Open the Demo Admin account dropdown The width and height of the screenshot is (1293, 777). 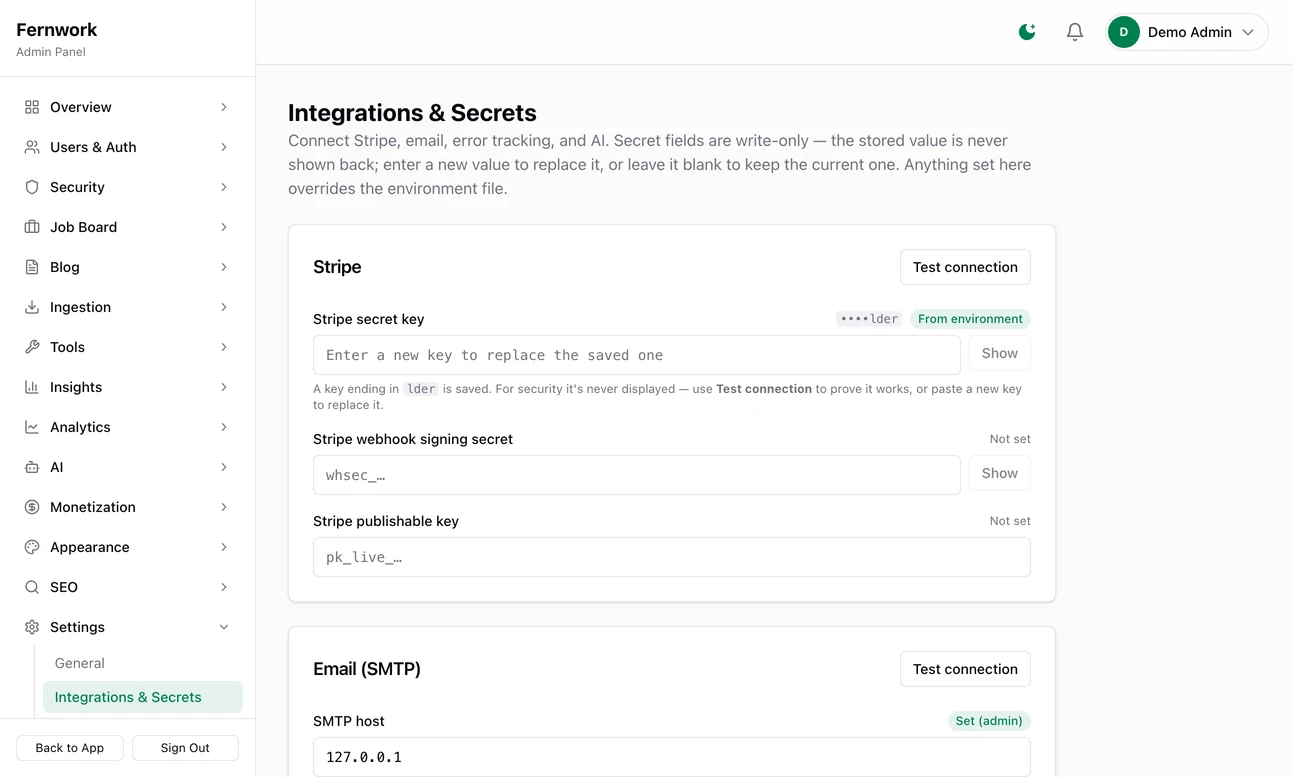tap(1187, 32)
